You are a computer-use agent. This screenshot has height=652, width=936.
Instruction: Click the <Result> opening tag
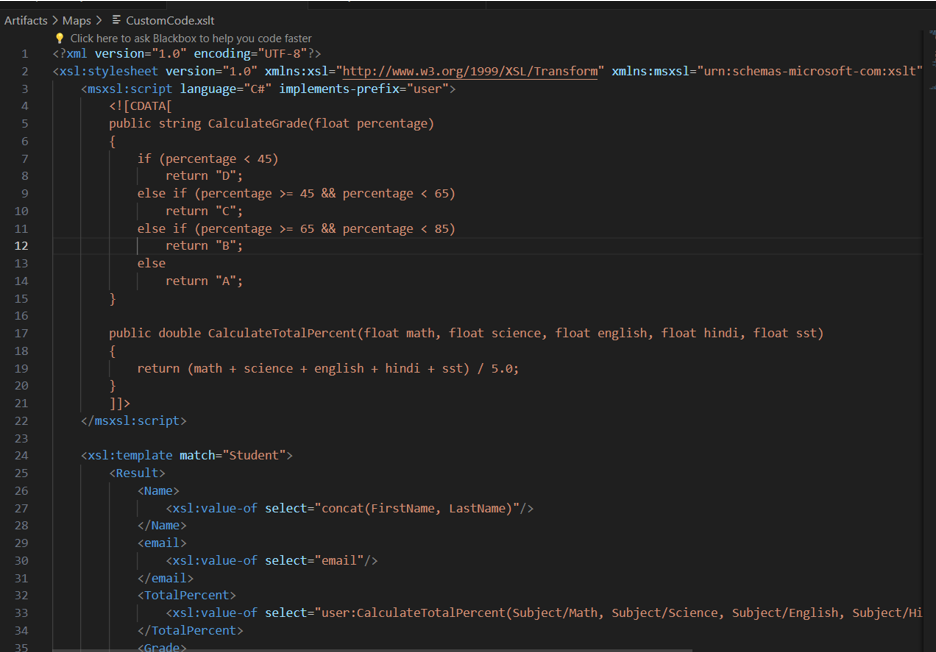[137, 473]
